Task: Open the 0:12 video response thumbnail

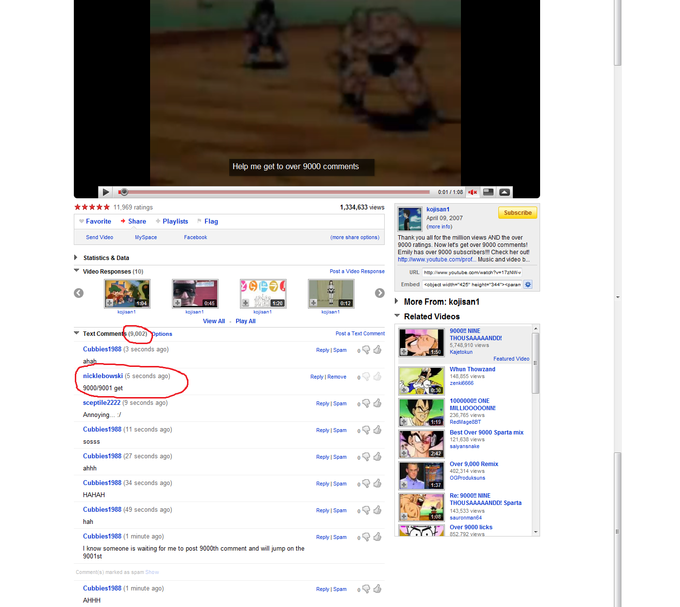Action: pos(331,294)
